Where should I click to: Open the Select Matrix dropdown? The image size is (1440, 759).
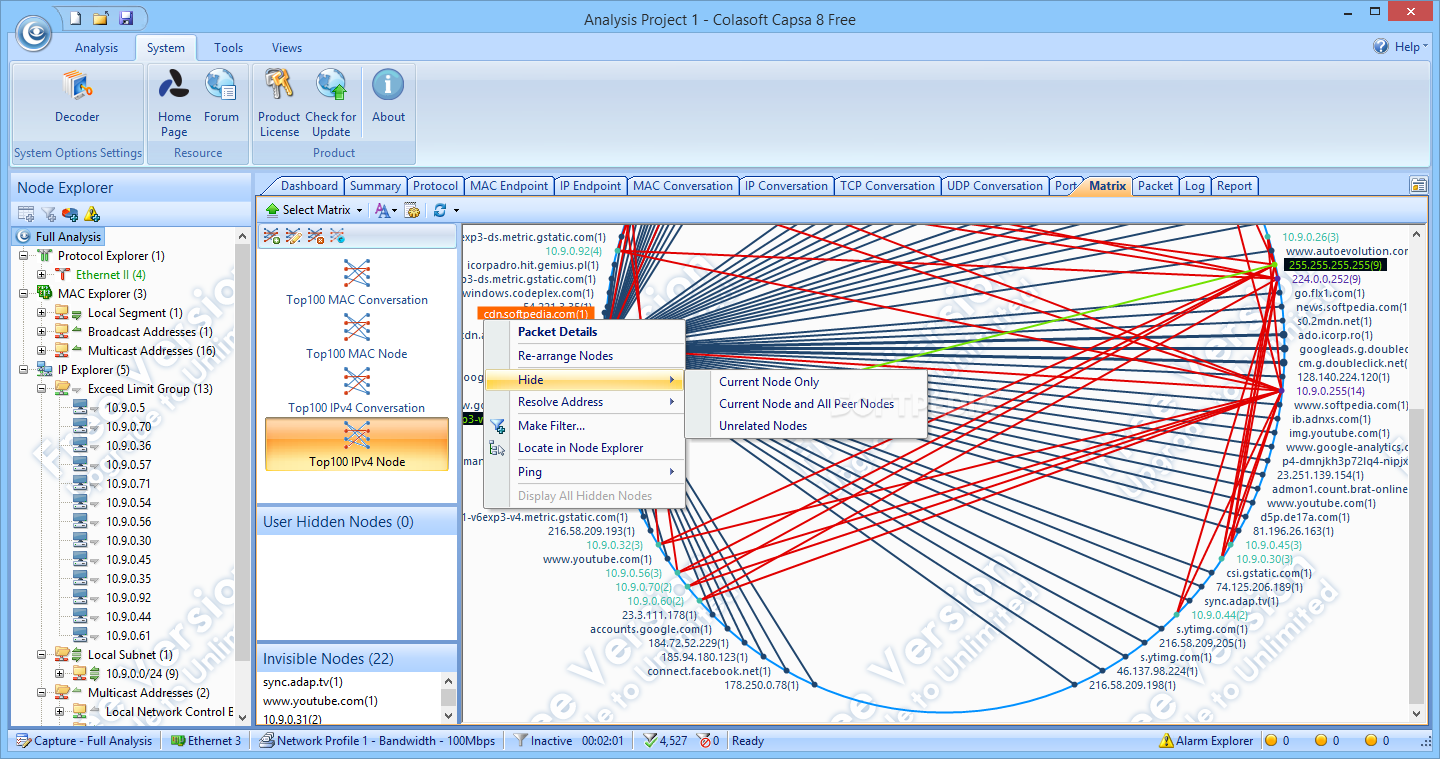[313, 210]
